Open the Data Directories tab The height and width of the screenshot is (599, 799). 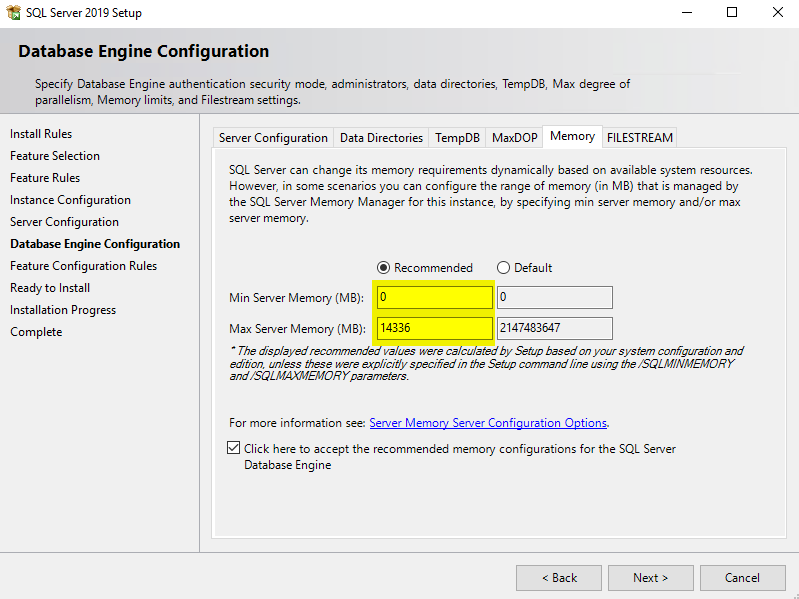381,138
